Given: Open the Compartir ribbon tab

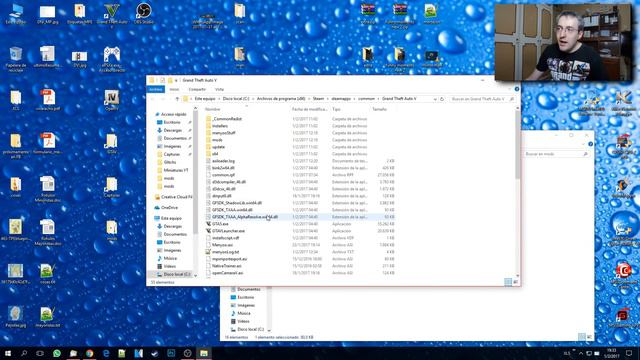Looking at the screenshot, I should [197, 89].
